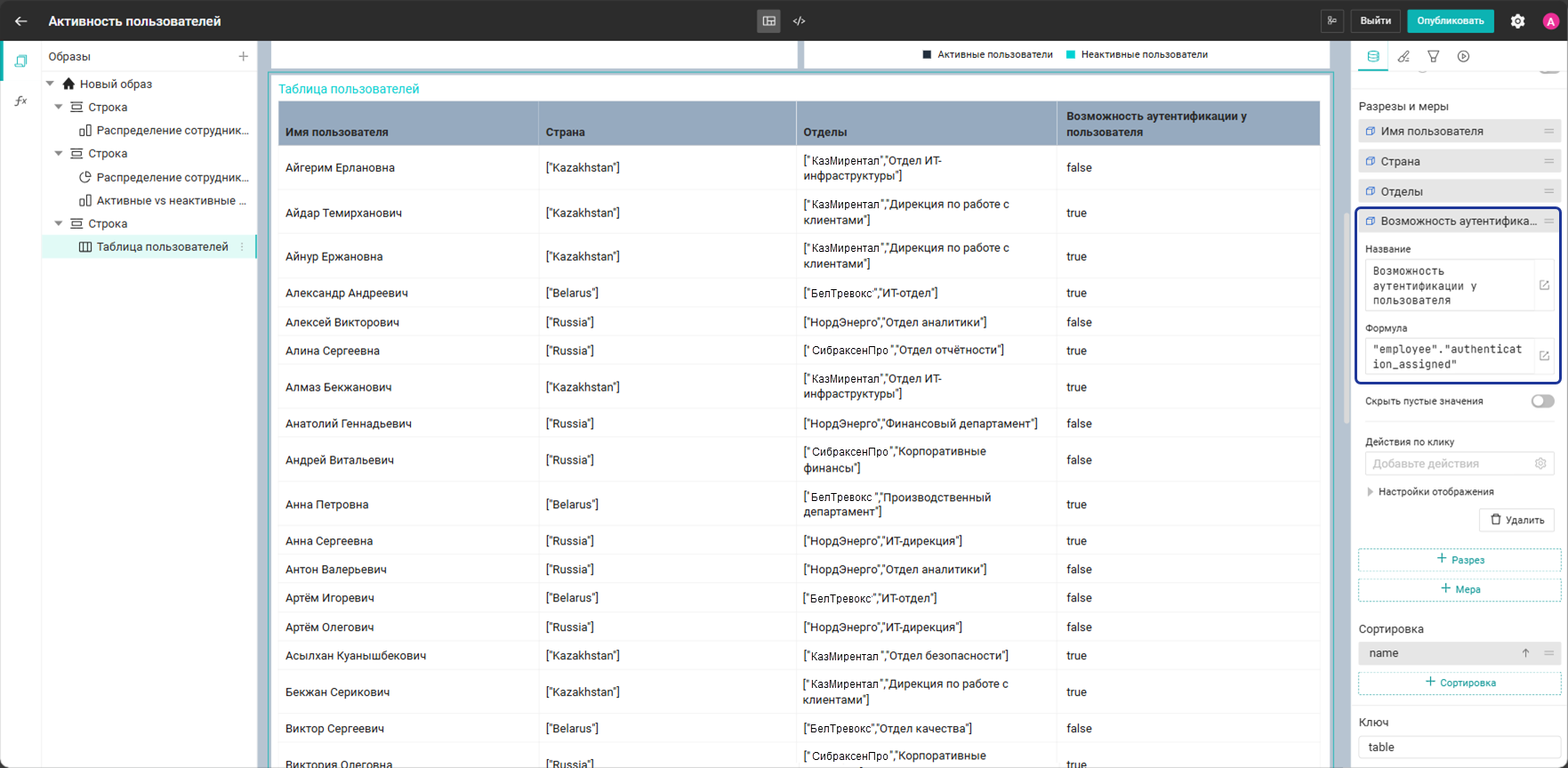1568x768 pixels.
Task: Open the settings gear in top bar
Action: tap(1517, 21)
